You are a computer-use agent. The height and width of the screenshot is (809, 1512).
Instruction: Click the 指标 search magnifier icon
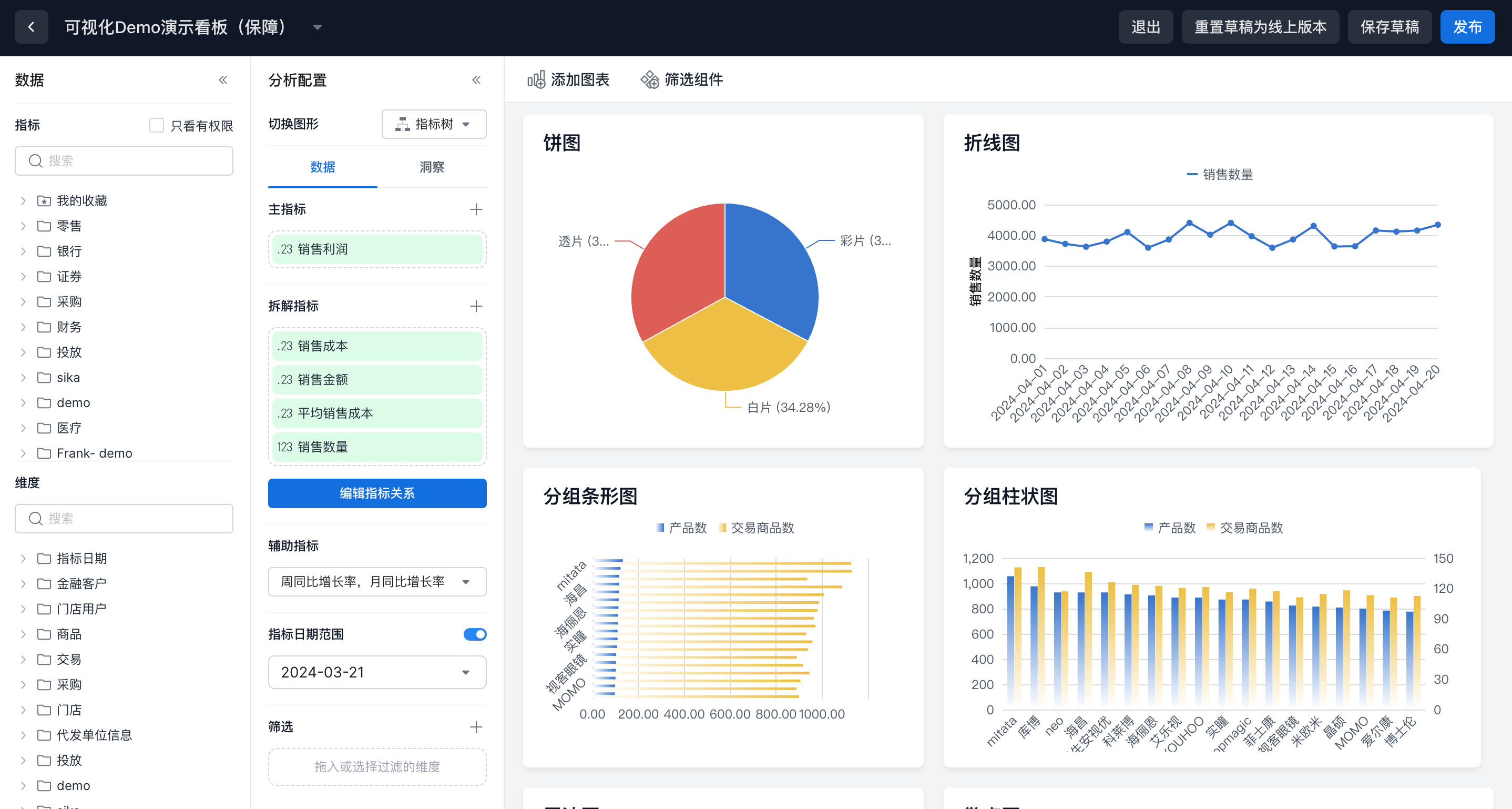(x=36, y=161)
